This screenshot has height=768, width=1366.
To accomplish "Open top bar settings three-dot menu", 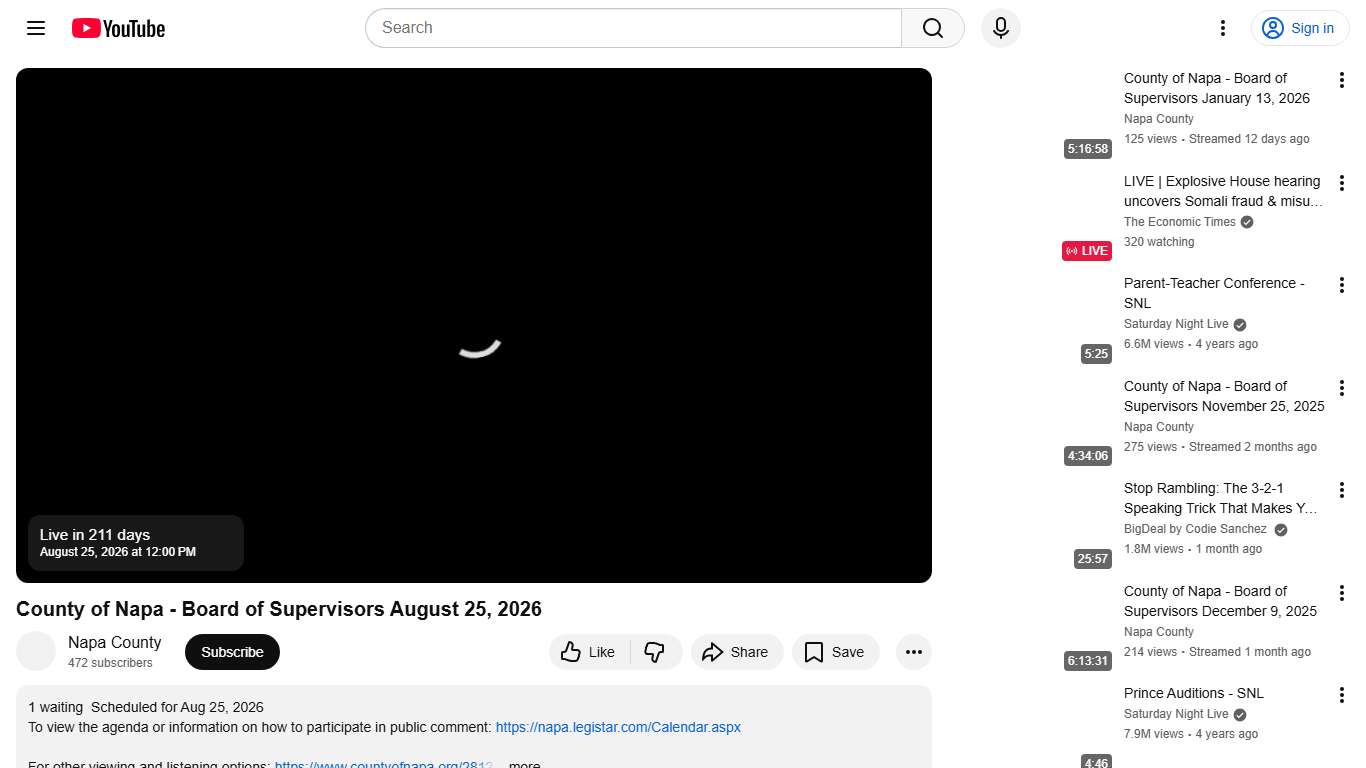I will [1222, 28].
